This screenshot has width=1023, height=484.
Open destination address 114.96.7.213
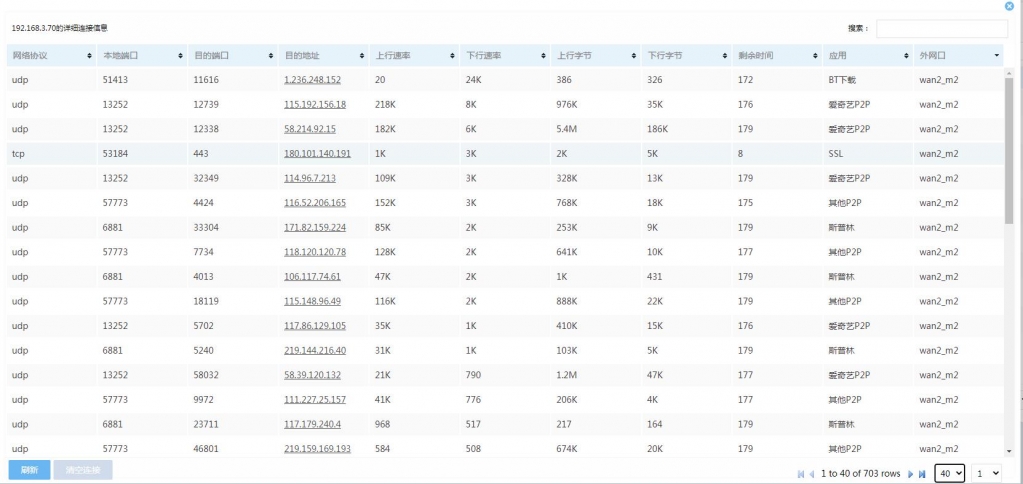click(x=310, y=178)
